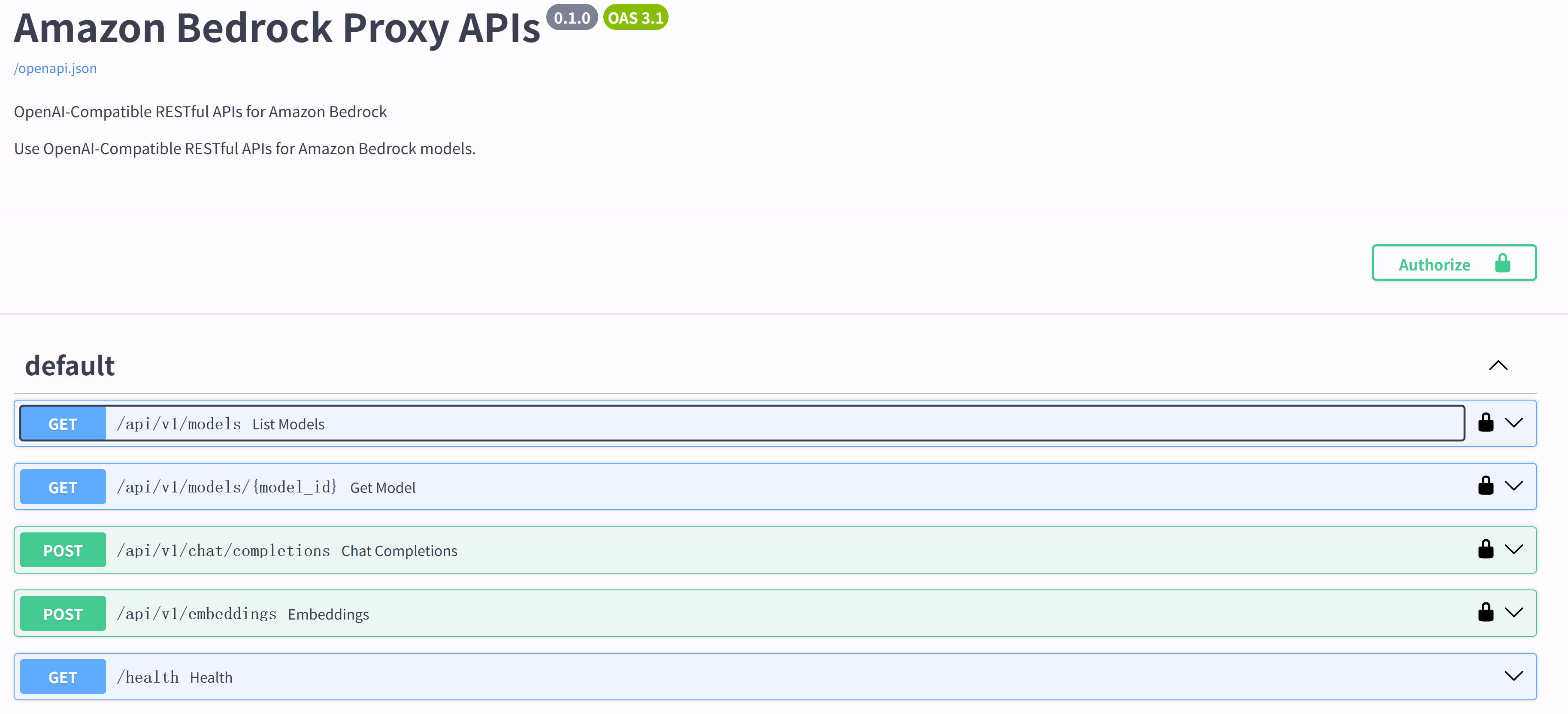The height and width of the screenshot is (714, 1568).
Task: Click the Authorize button text
Action: (1434, 265)
